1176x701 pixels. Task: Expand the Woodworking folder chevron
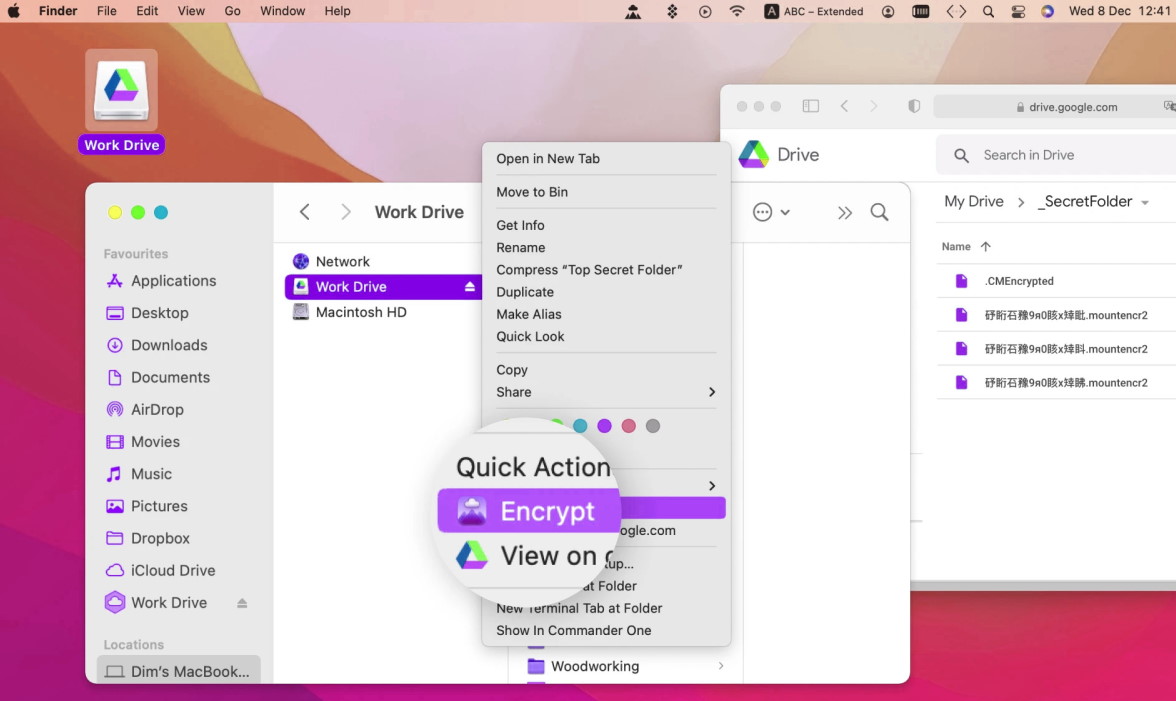point(721,666)
